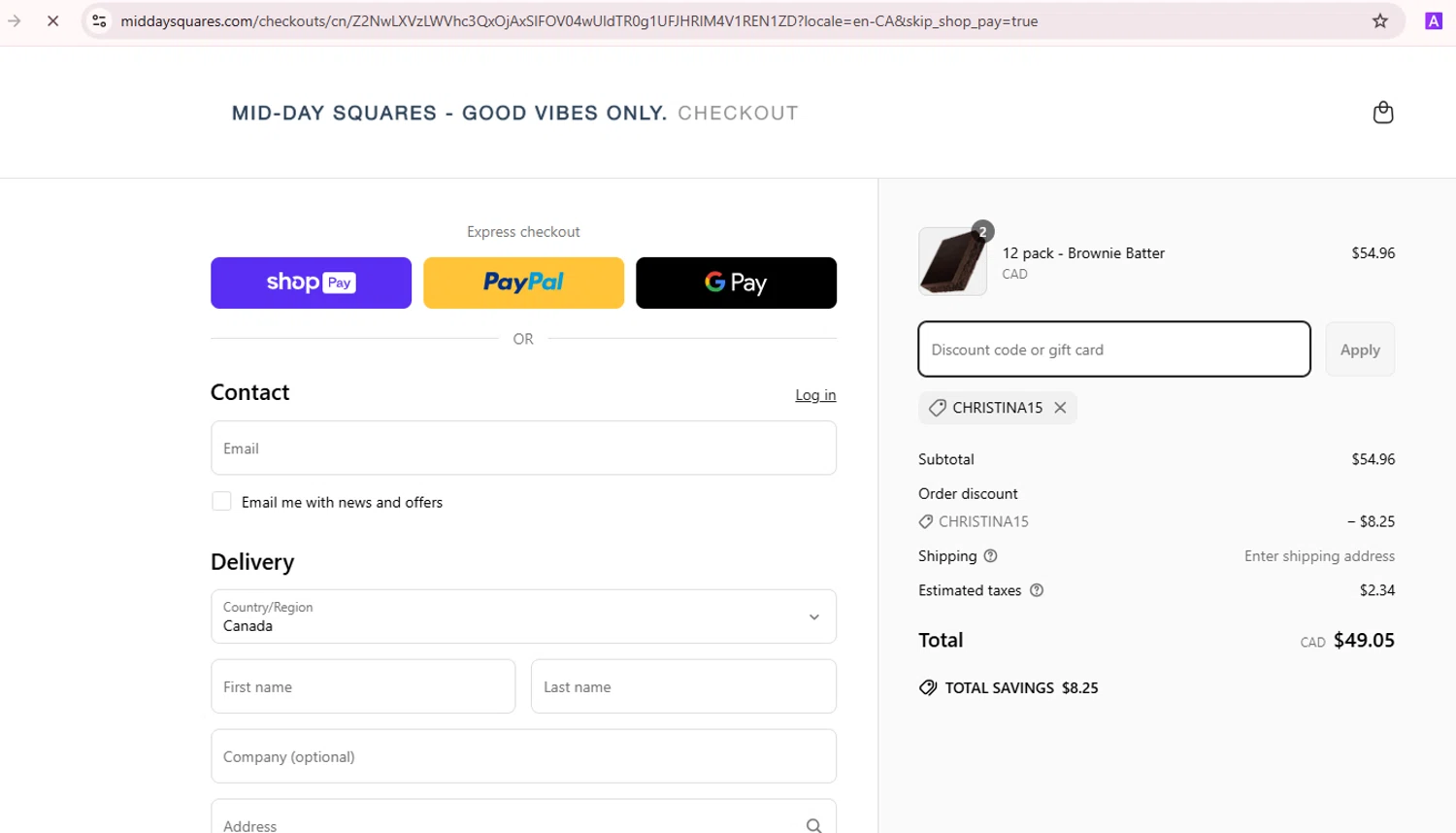Image resolution: width=1456 pixels, height=833 pixels.
Task: Click the browser address bar URL
Action: (579, 20)
